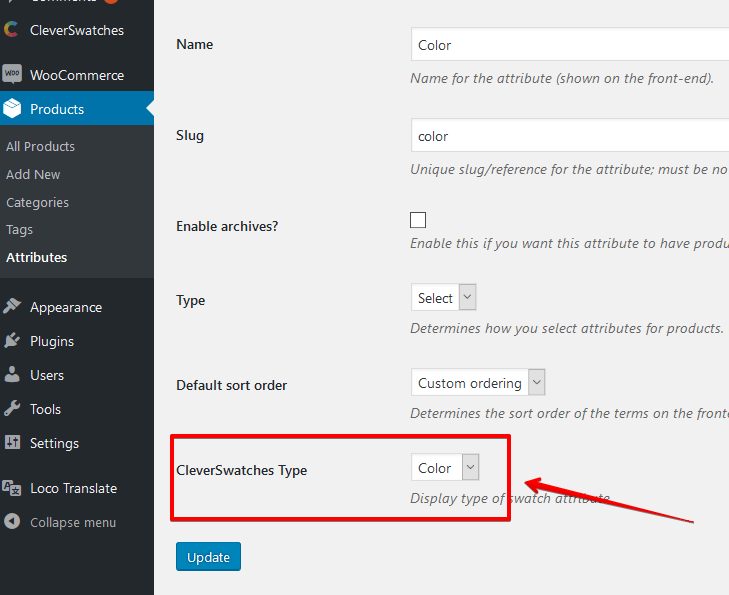Click the Appearance paintbrush icon
The width and height of the screenshot is (729, 595).
point(12,306)
